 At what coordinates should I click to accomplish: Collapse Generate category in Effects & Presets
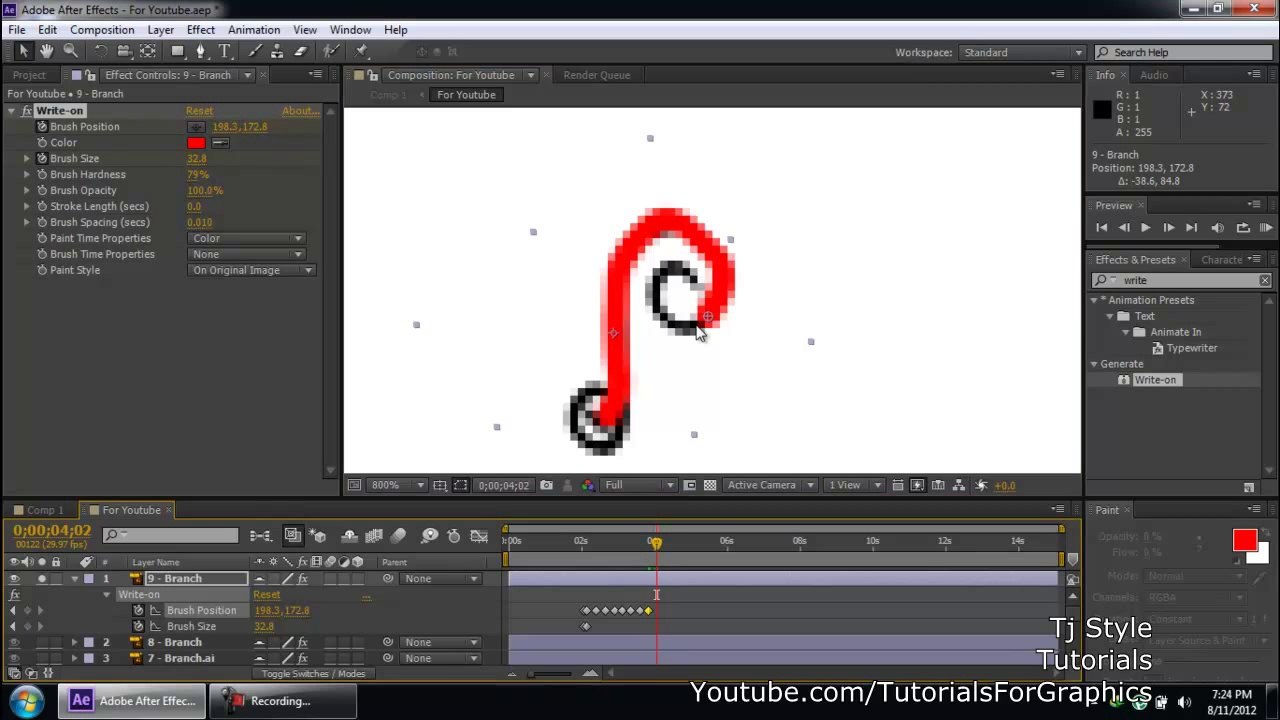(1094, 364)
